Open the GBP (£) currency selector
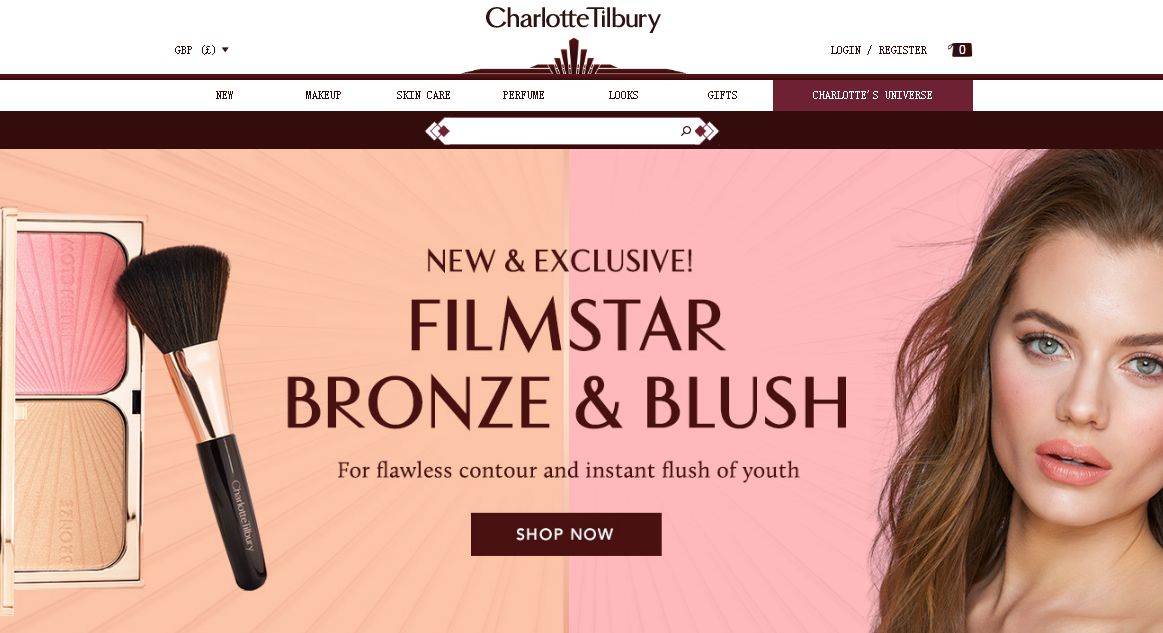The image size is (1163, 633). [x=202, y=50]
